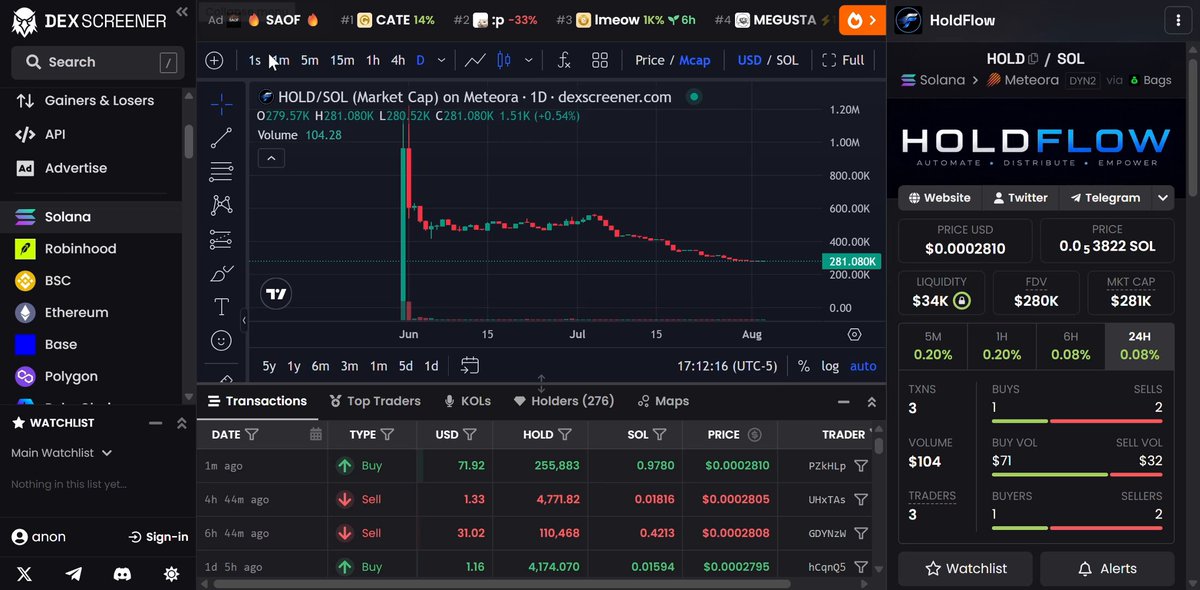Focus the Search input field

click(97, 62)
